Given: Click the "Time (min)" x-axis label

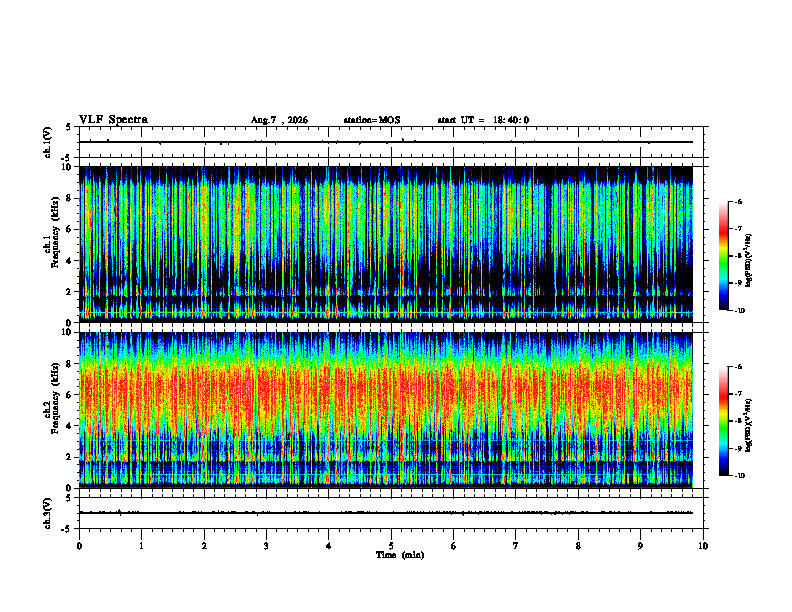Looking at the screenshot, I should pyautogui.click(x=400, y=555).
